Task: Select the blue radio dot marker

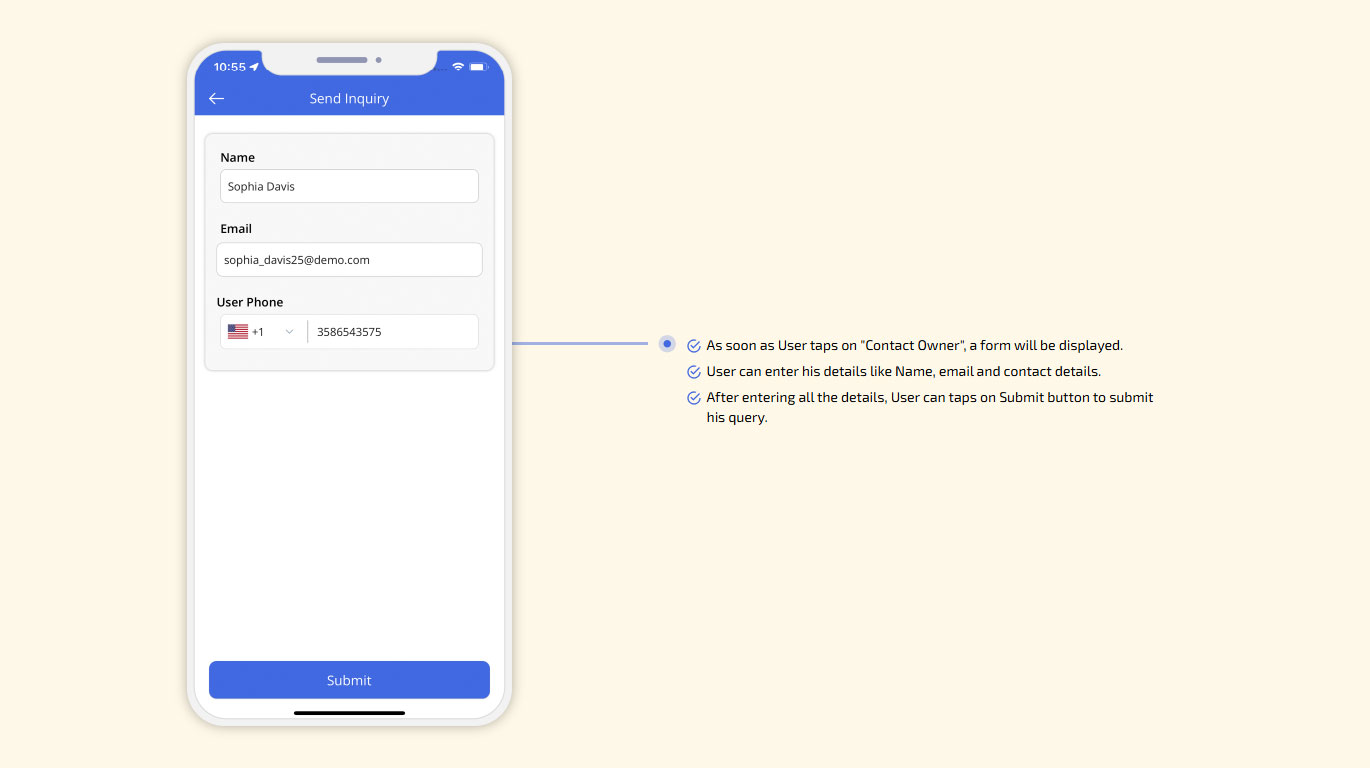Action: pos(667,344)
